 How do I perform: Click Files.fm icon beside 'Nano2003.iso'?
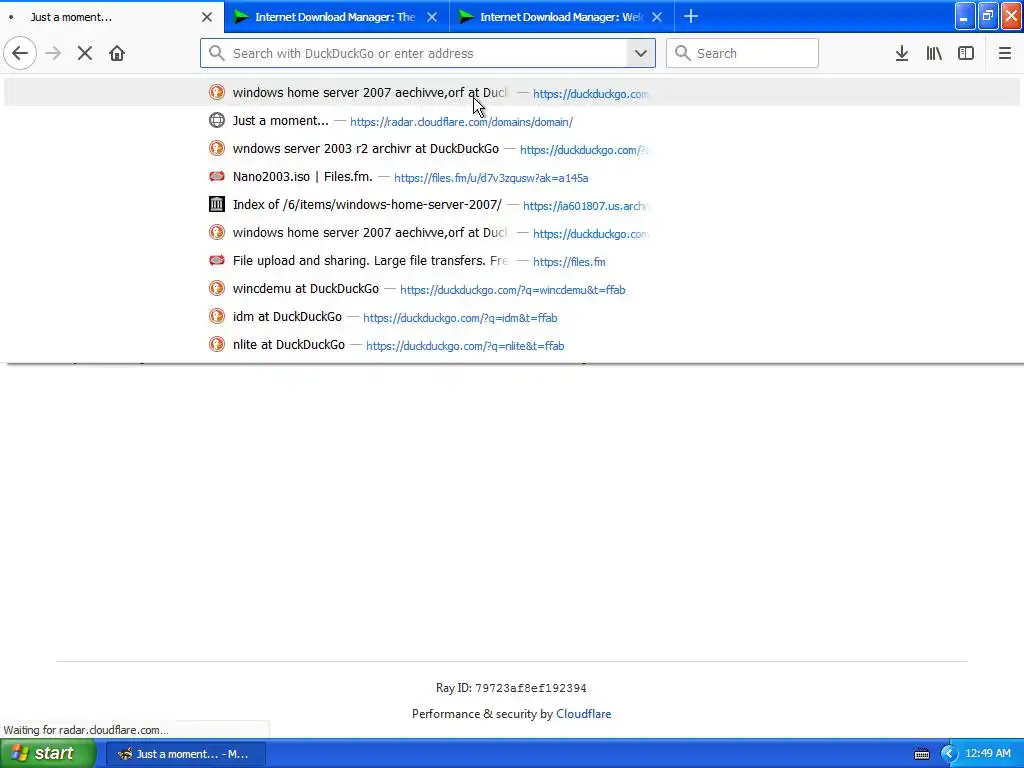[x=217, y=176]
